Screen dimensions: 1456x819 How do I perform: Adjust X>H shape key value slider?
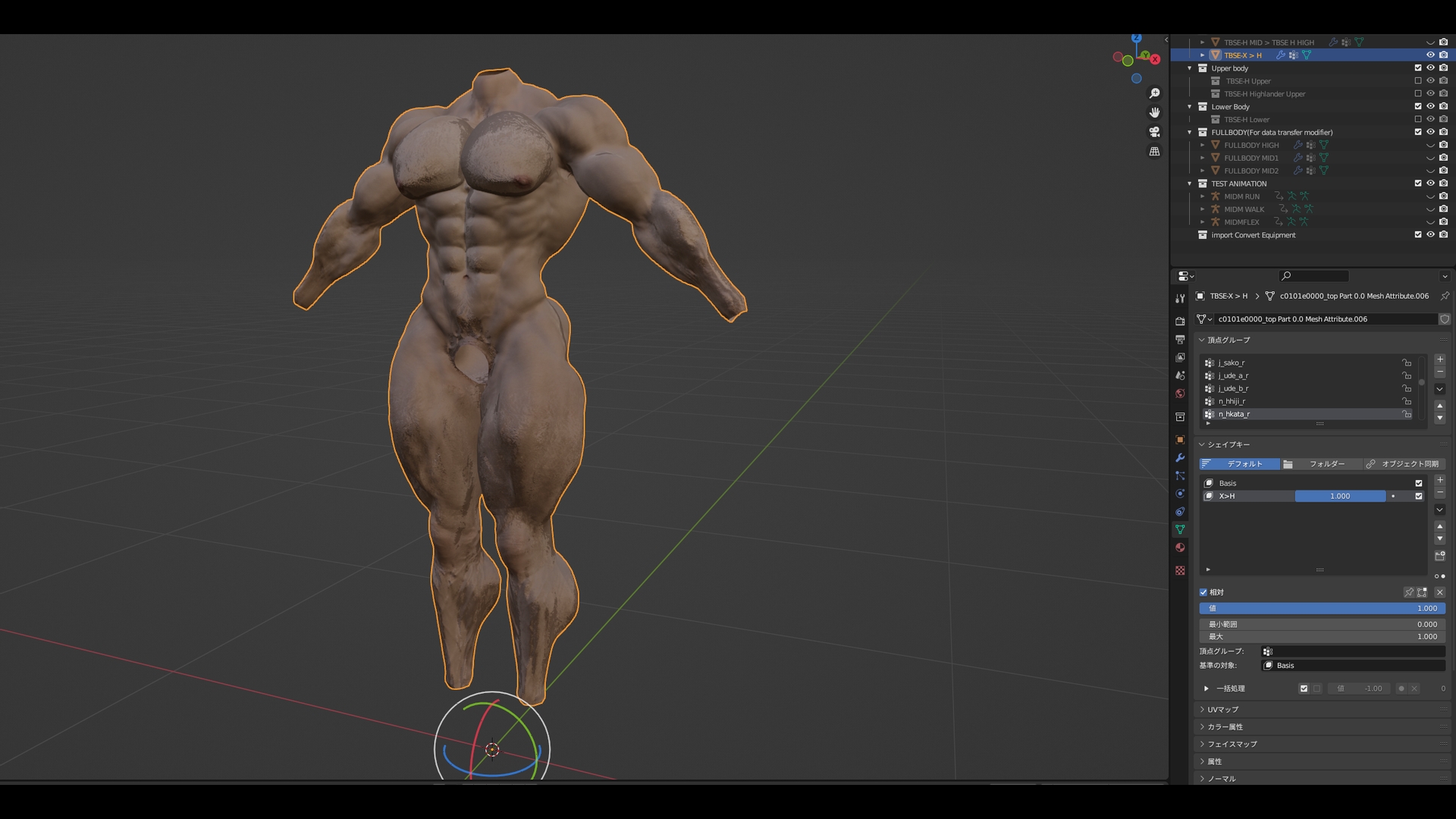tap(1340, 496)
